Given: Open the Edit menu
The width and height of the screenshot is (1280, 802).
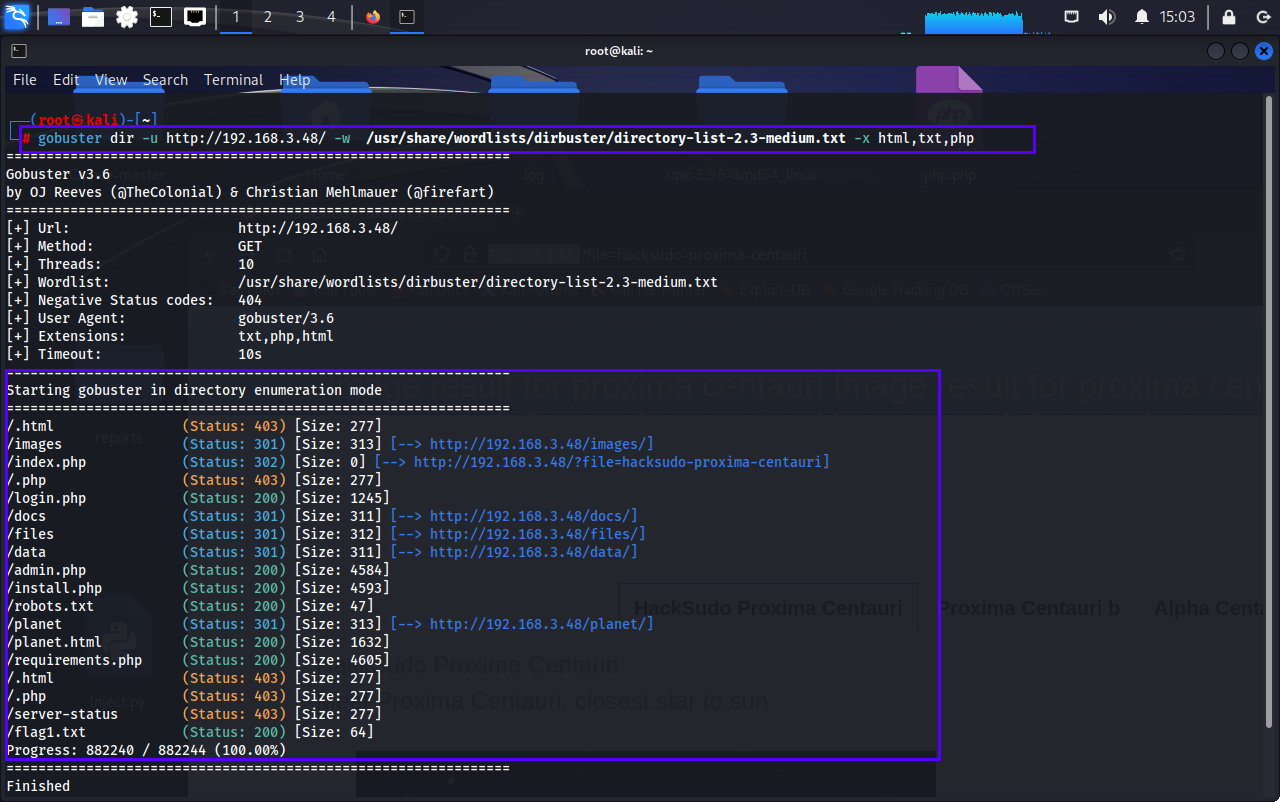Looking at the screenshot, I should pos(66,80).
